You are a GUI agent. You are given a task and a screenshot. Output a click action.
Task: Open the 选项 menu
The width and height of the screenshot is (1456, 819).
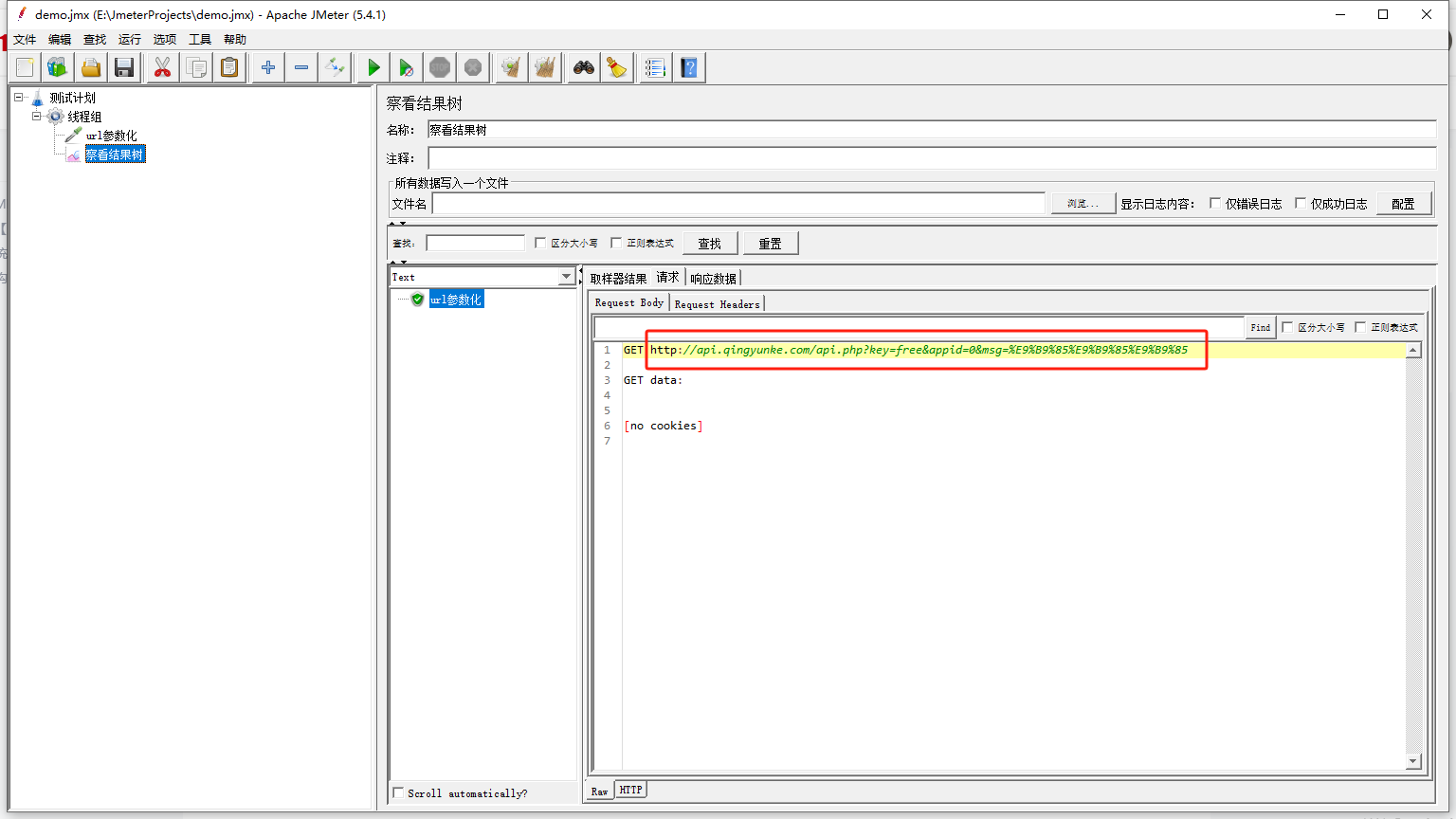tap(165, 40)
